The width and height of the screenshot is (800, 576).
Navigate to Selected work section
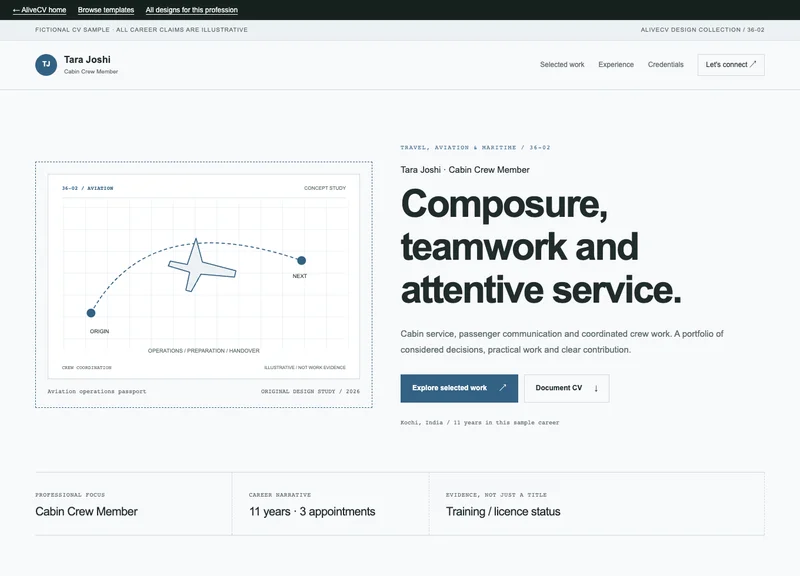(x=562, y=64)
